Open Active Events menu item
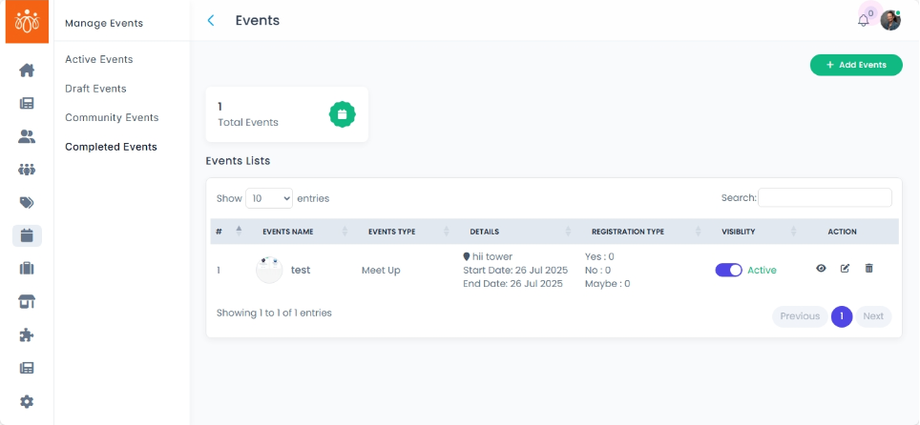The height and width of the screenshot is (425, 920). (99, 59)
